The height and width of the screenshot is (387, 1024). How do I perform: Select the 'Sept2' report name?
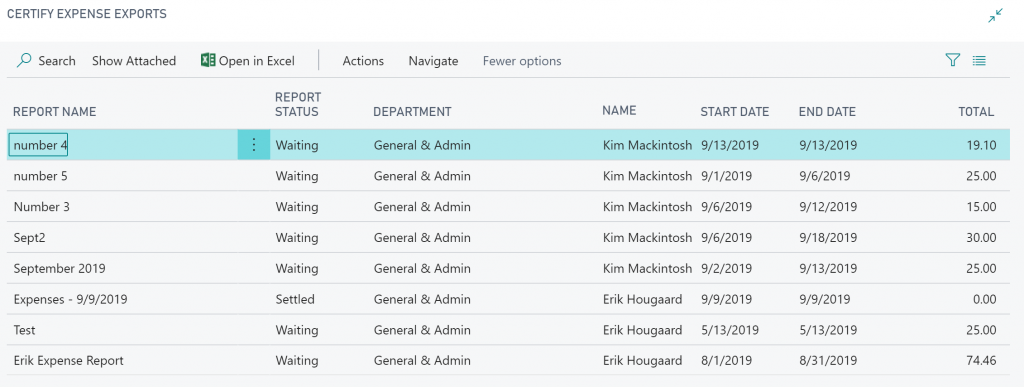click(x=29, y=238)
